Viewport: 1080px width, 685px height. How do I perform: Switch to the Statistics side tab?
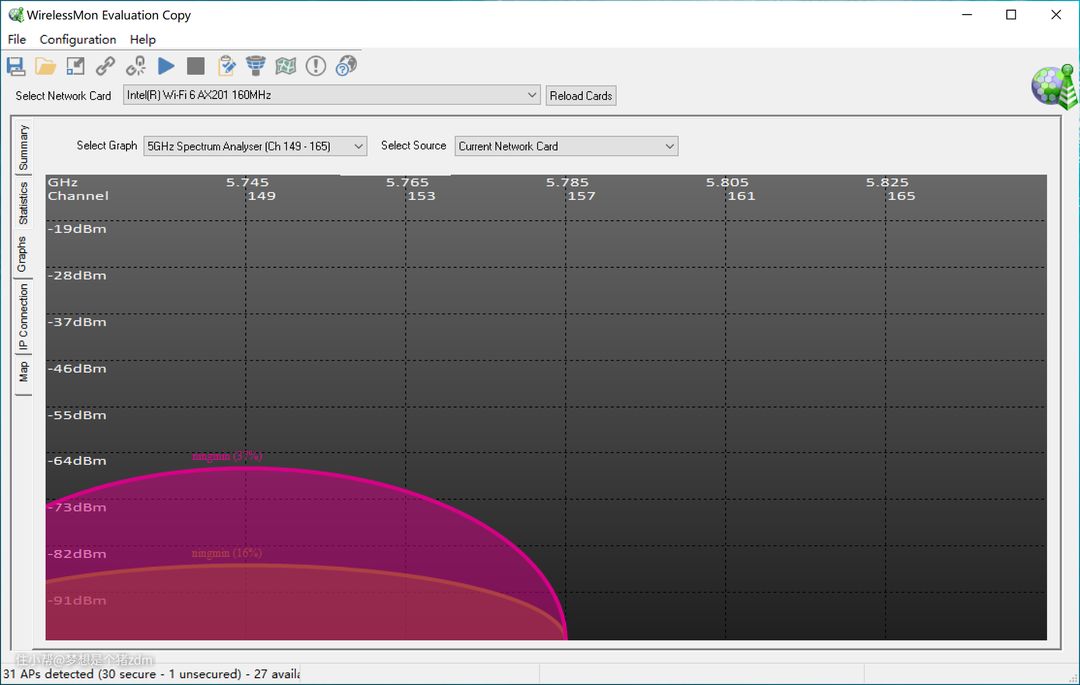point(24,203)
